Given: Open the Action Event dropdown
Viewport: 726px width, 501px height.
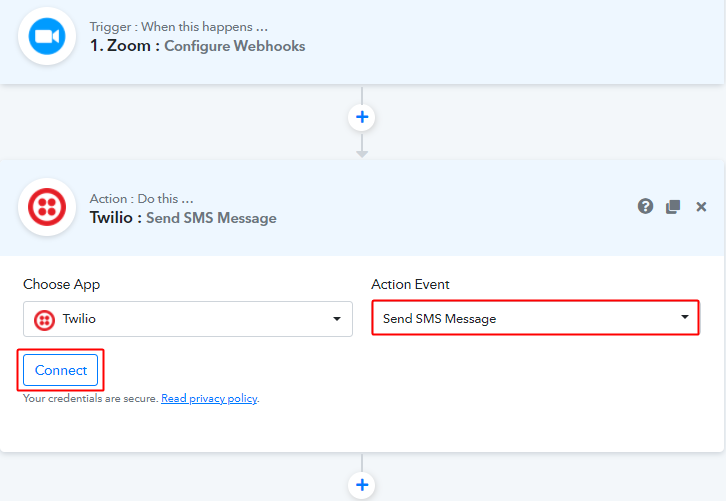Looking at the screenshot, I should pyautogui.click(x=535, y=318).
